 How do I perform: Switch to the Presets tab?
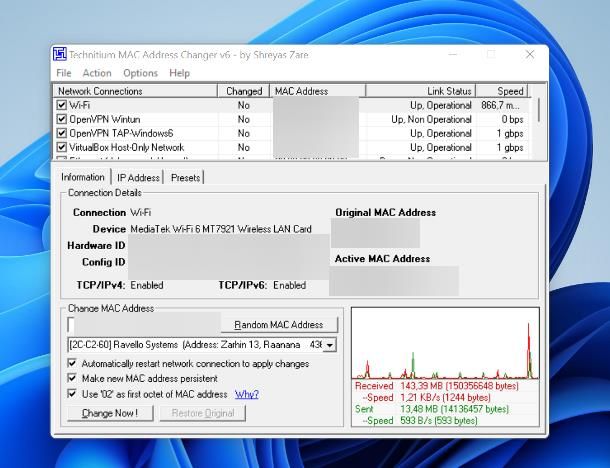[185, 178]
